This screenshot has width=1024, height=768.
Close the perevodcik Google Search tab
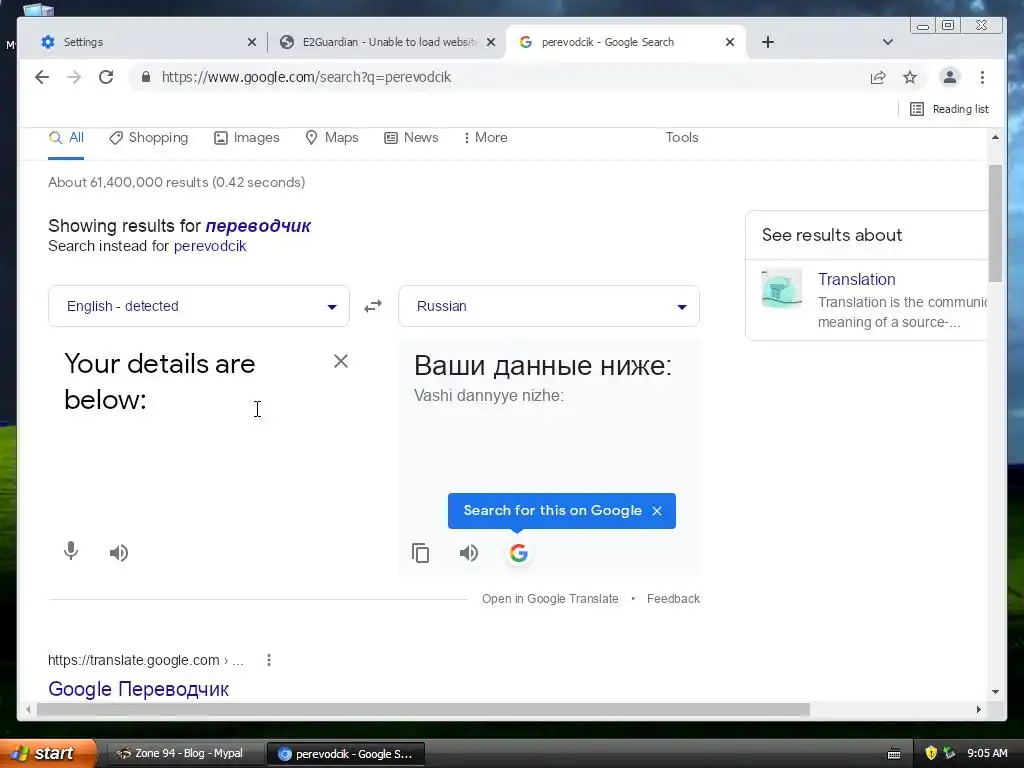(730, 42)
